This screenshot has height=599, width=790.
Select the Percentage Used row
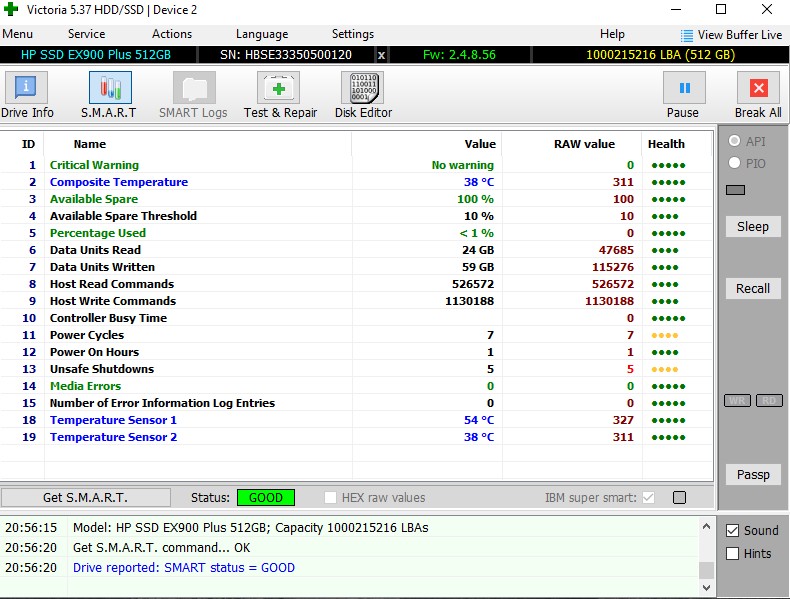tap(357, 233)
